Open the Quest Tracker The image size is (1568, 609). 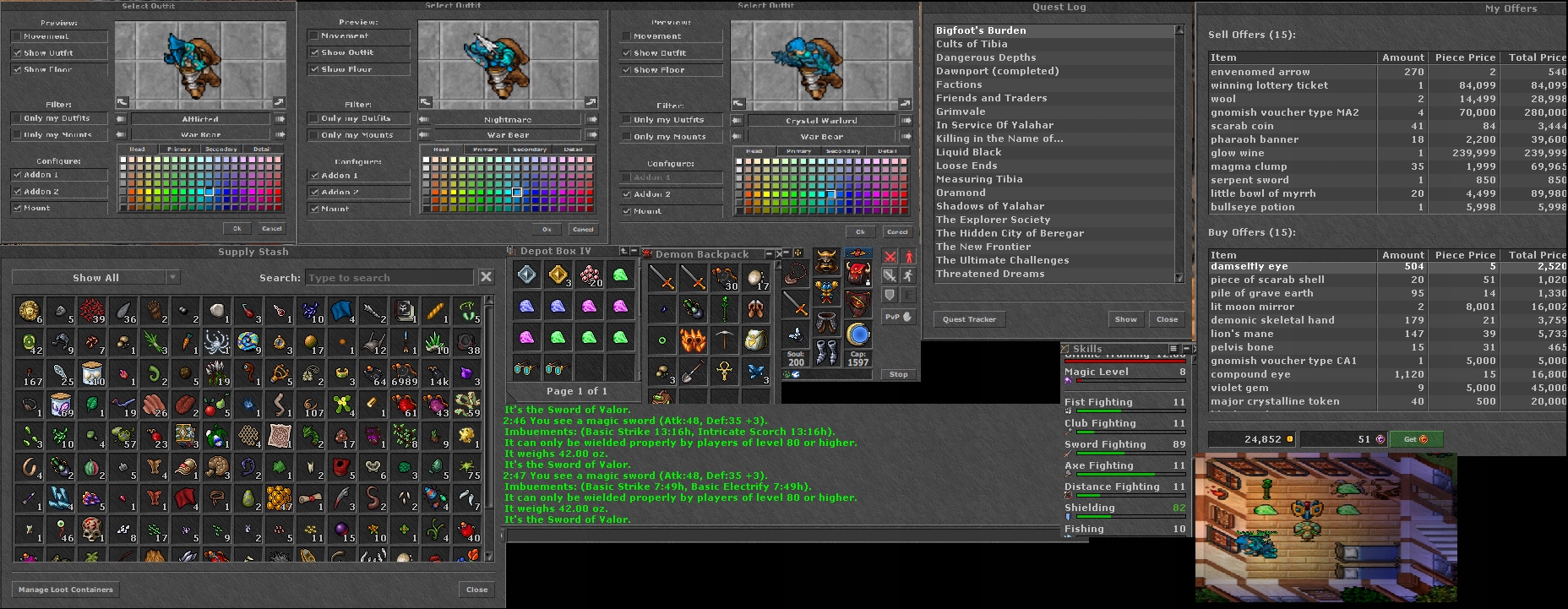(x=970, y=319)
